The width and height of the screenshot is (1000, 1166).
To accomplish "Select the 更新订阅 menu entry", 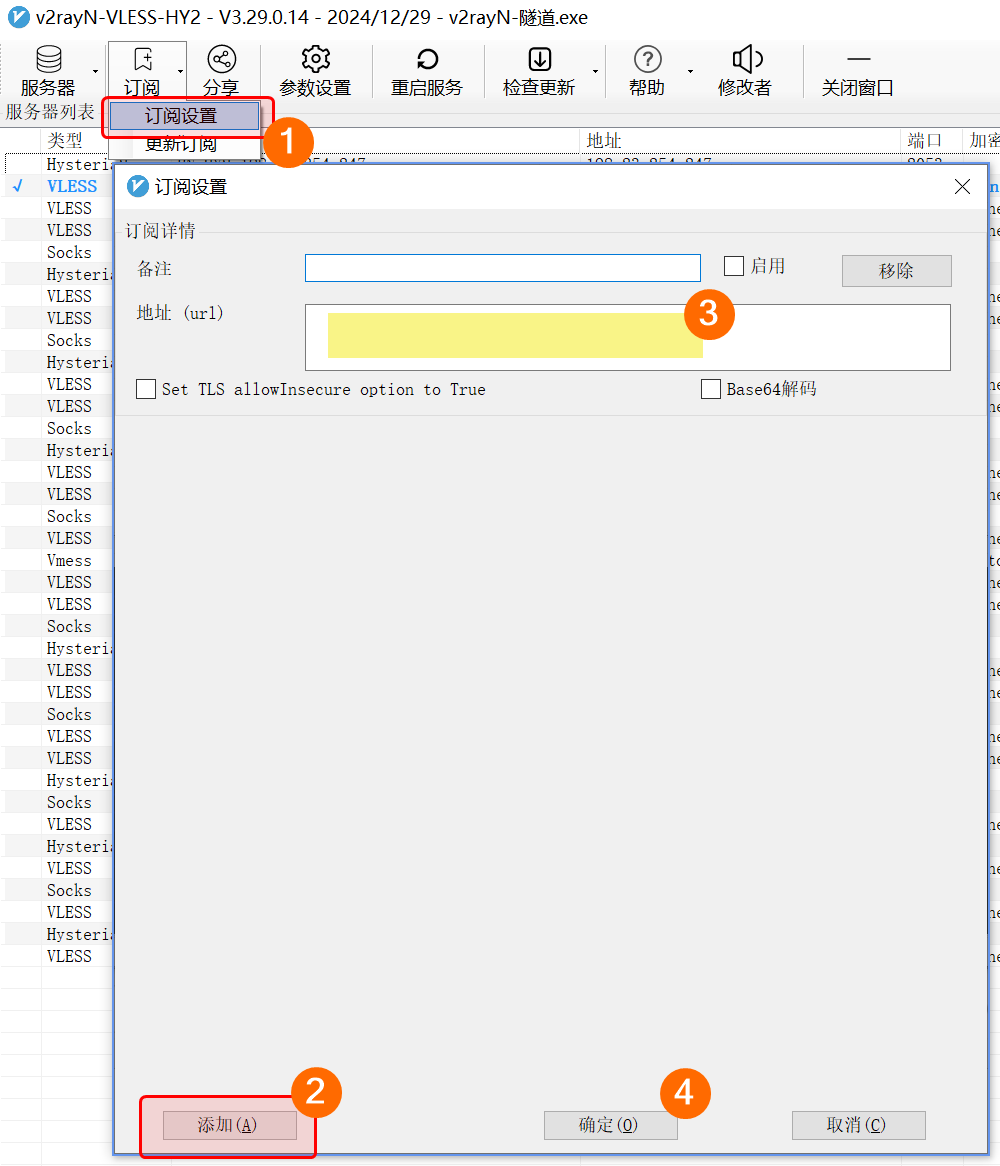I will click(x=181, y=144).
